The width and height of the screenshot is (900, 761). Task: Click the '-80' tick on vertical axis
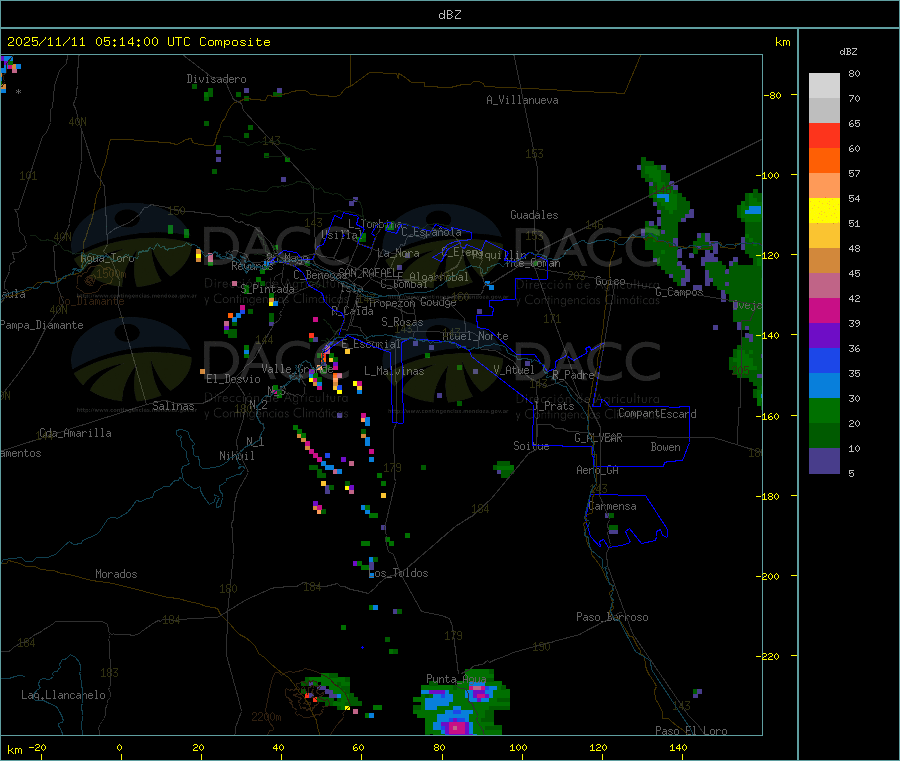tap(773, 95)
